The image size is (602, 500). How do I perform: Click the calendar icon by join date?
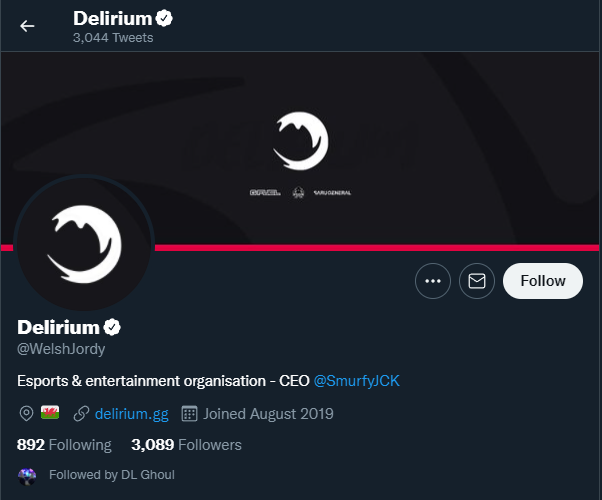pyautogui.click(x=189, y=413)
